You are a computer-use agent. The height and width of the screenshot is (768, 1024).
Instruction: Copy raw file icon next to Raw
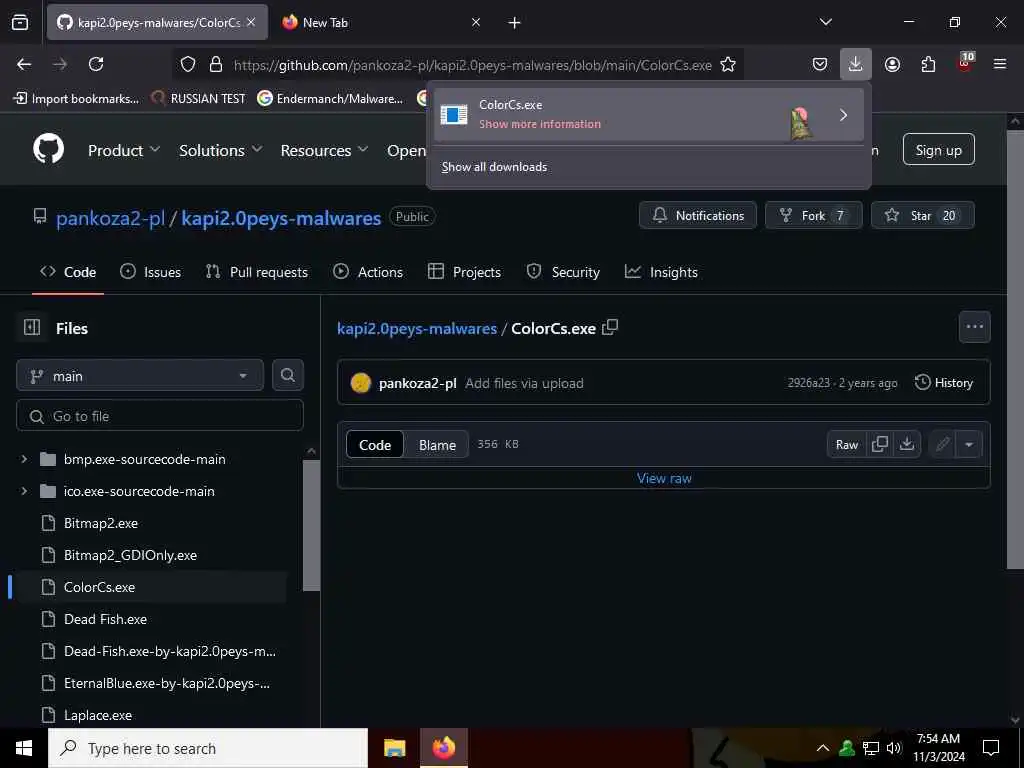[880, 444]
